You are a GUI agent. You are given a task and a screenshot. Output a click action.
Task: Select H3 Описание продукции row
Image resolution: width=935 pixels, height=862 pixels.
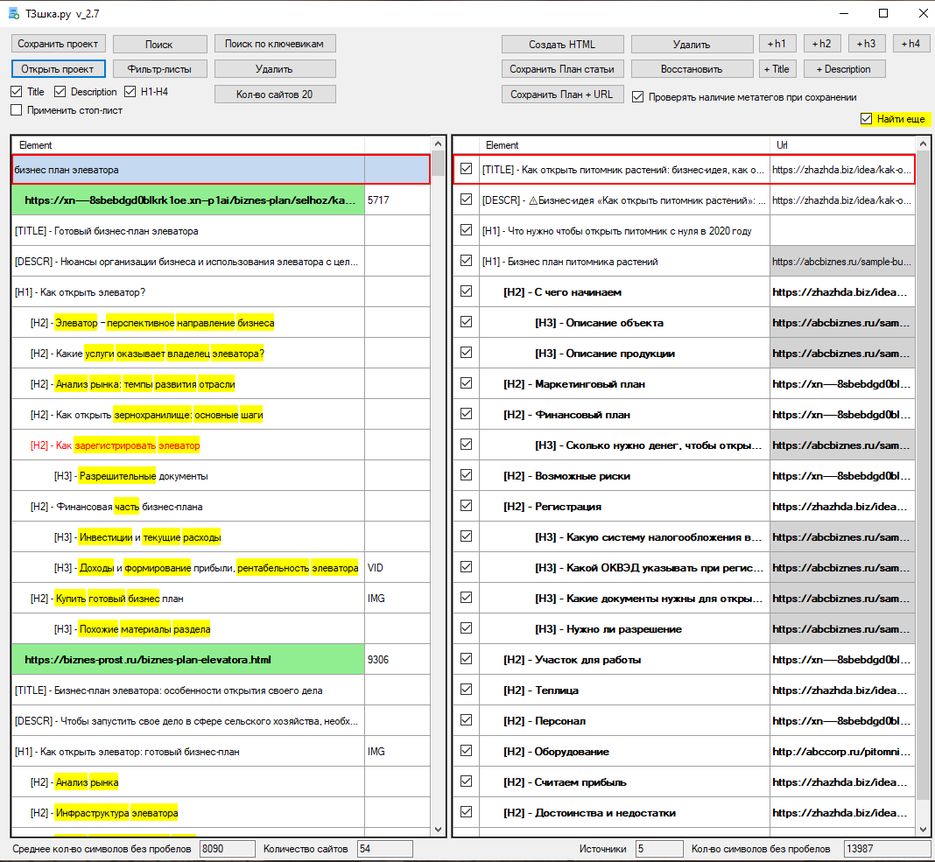point(684,354)
